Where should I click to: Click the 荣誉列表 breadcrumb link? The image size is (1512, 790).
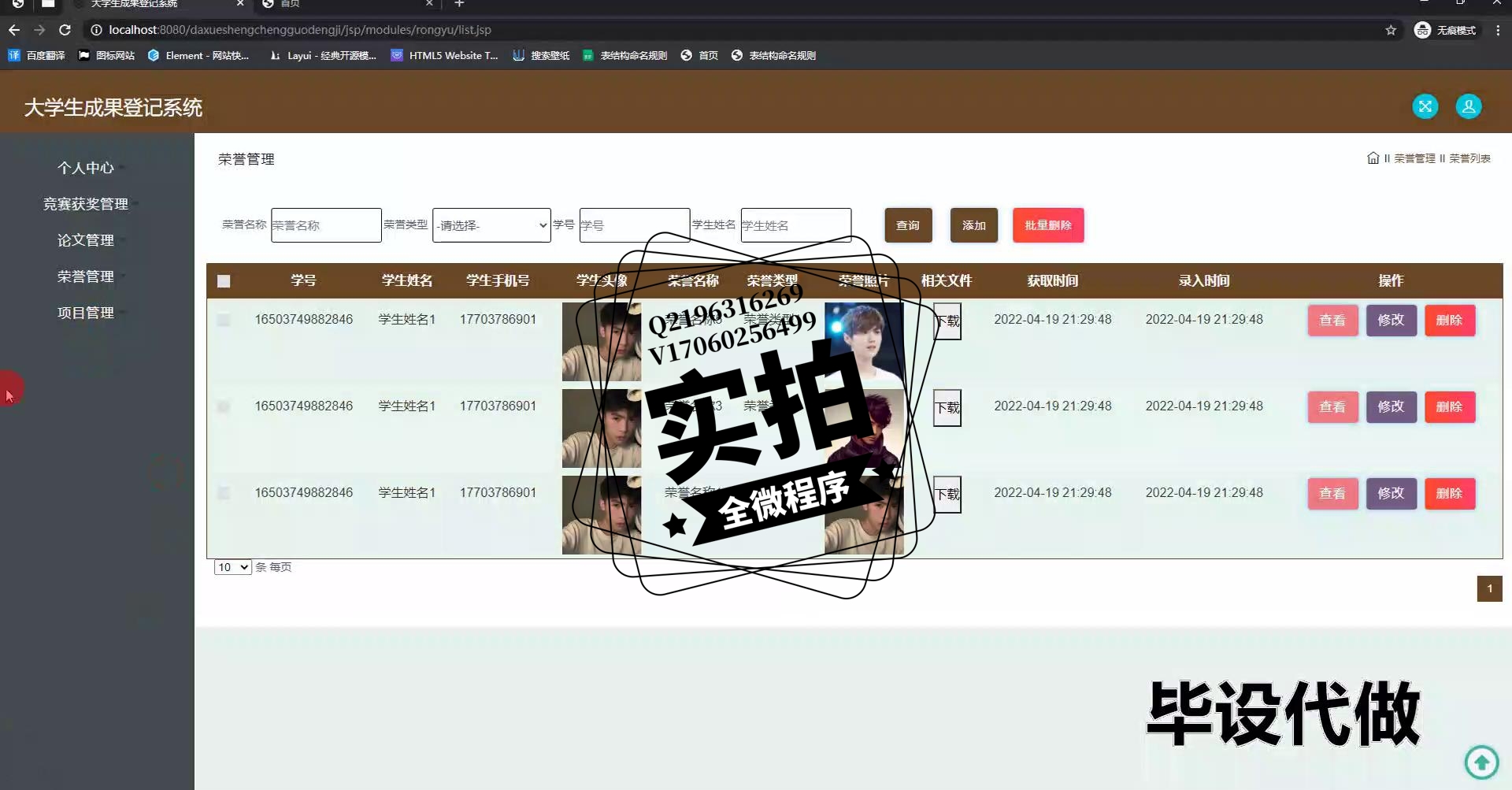click(1469, 158)
